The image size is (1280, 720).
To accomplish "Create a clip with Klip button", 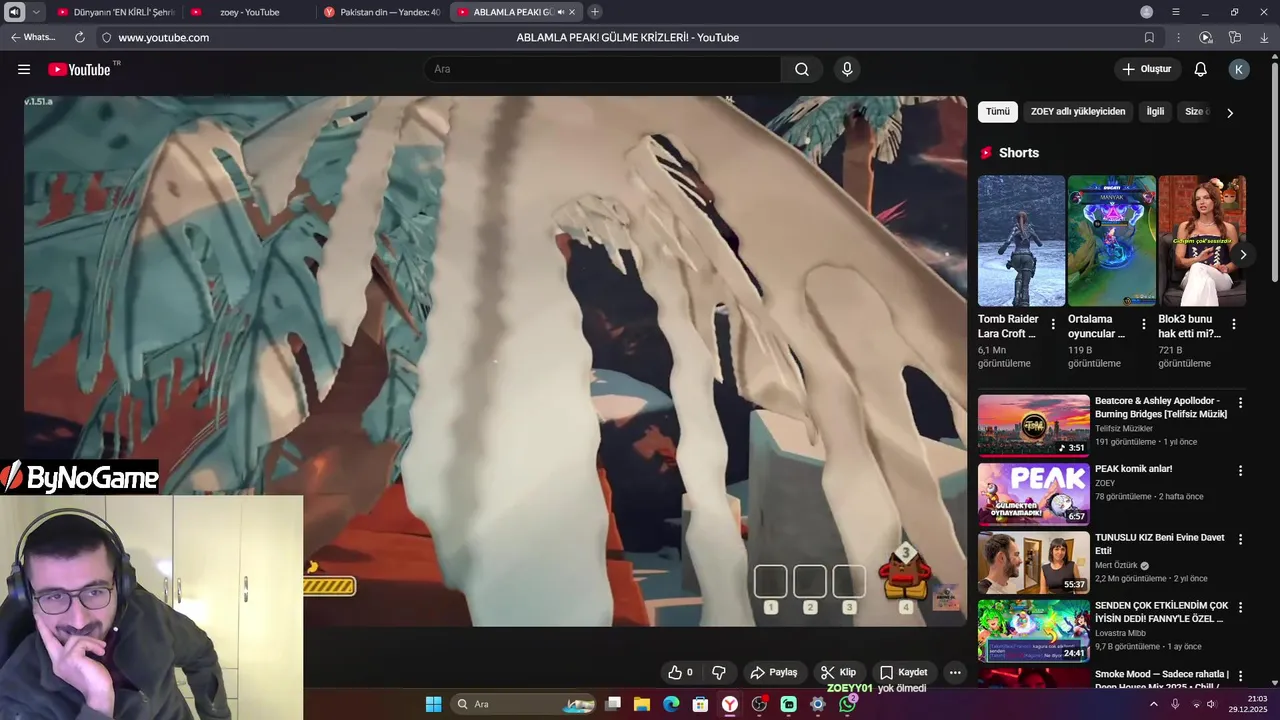I will tap(838, 672).
